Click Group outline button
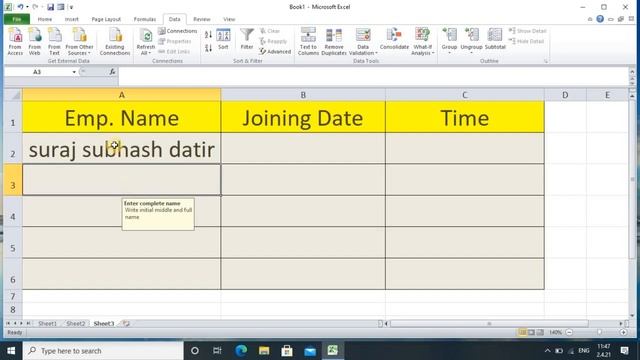Image resolution: width=640 pixels, height=360 pixels. click(449, 40)
